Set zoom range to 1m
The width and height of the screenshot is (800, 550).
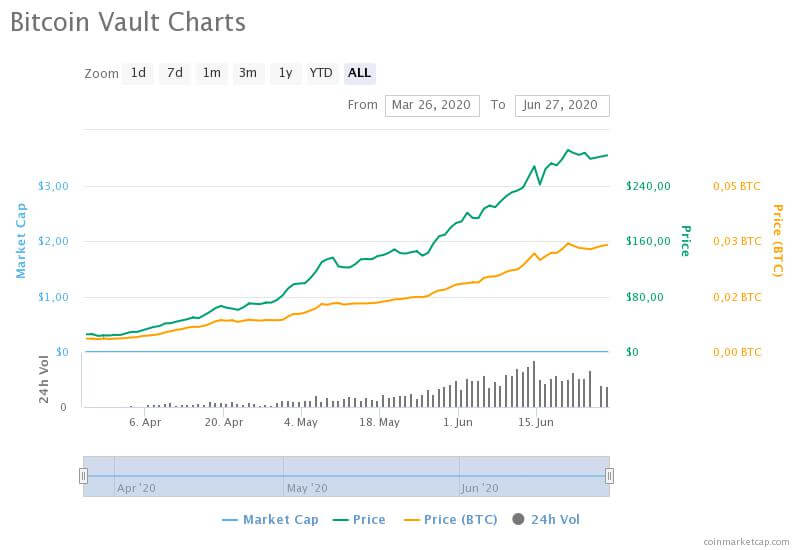pyautogui.click(x=212, y=73)
